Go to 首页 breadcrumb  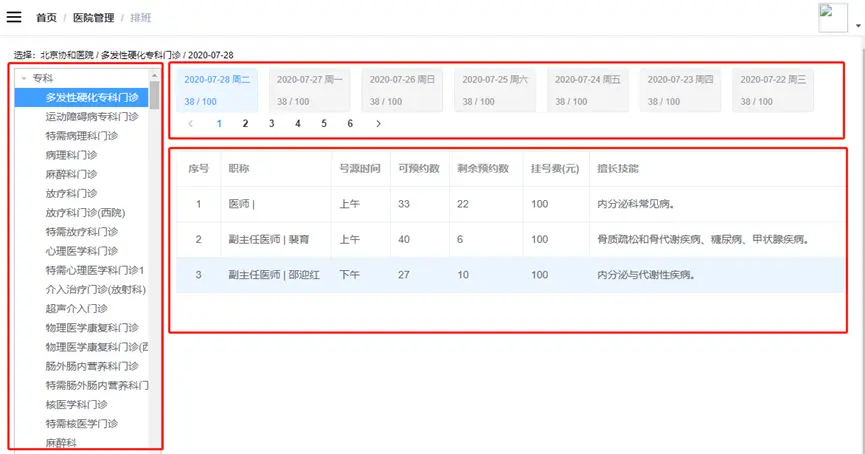[x=46, y=18]
